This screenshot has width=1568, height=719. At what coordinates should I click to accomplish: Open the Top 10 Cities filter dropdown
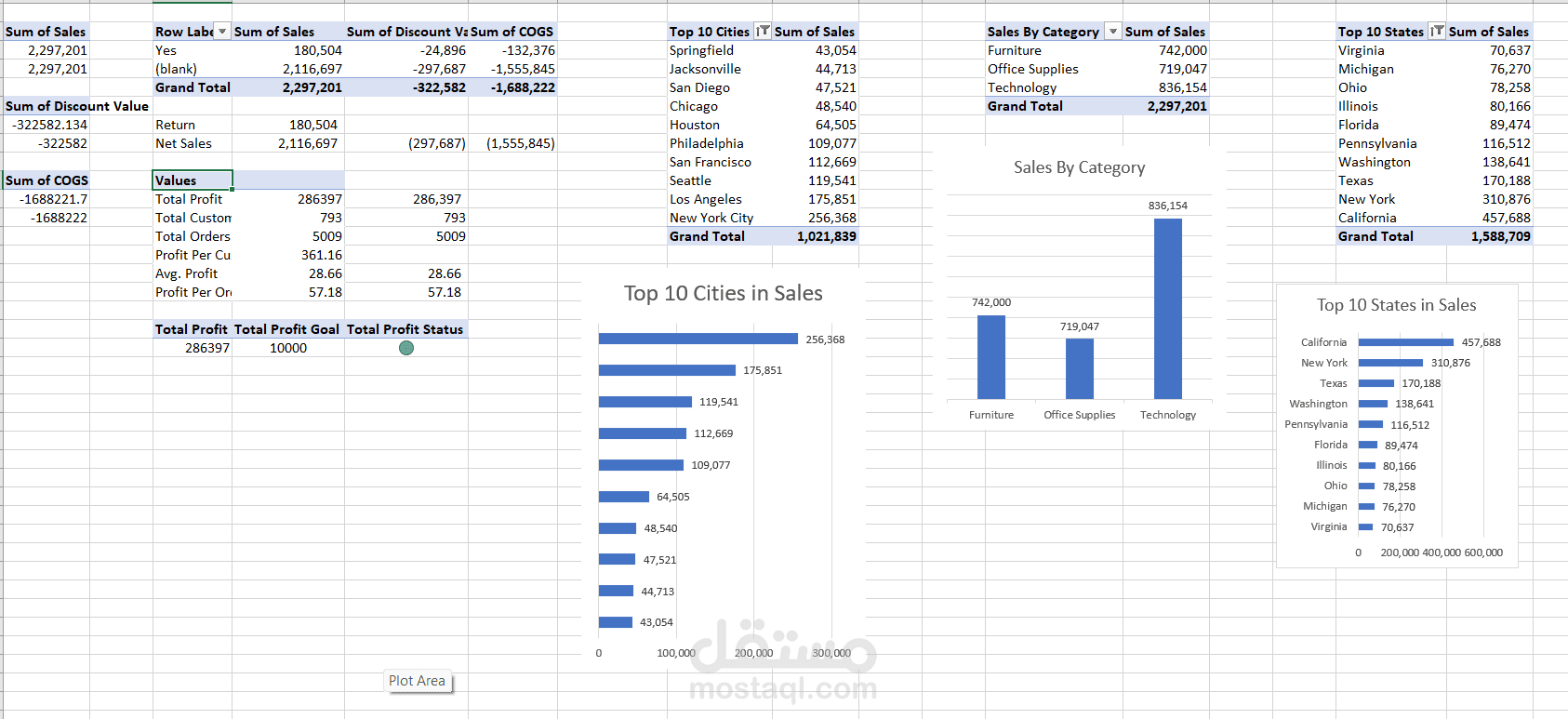763,32
